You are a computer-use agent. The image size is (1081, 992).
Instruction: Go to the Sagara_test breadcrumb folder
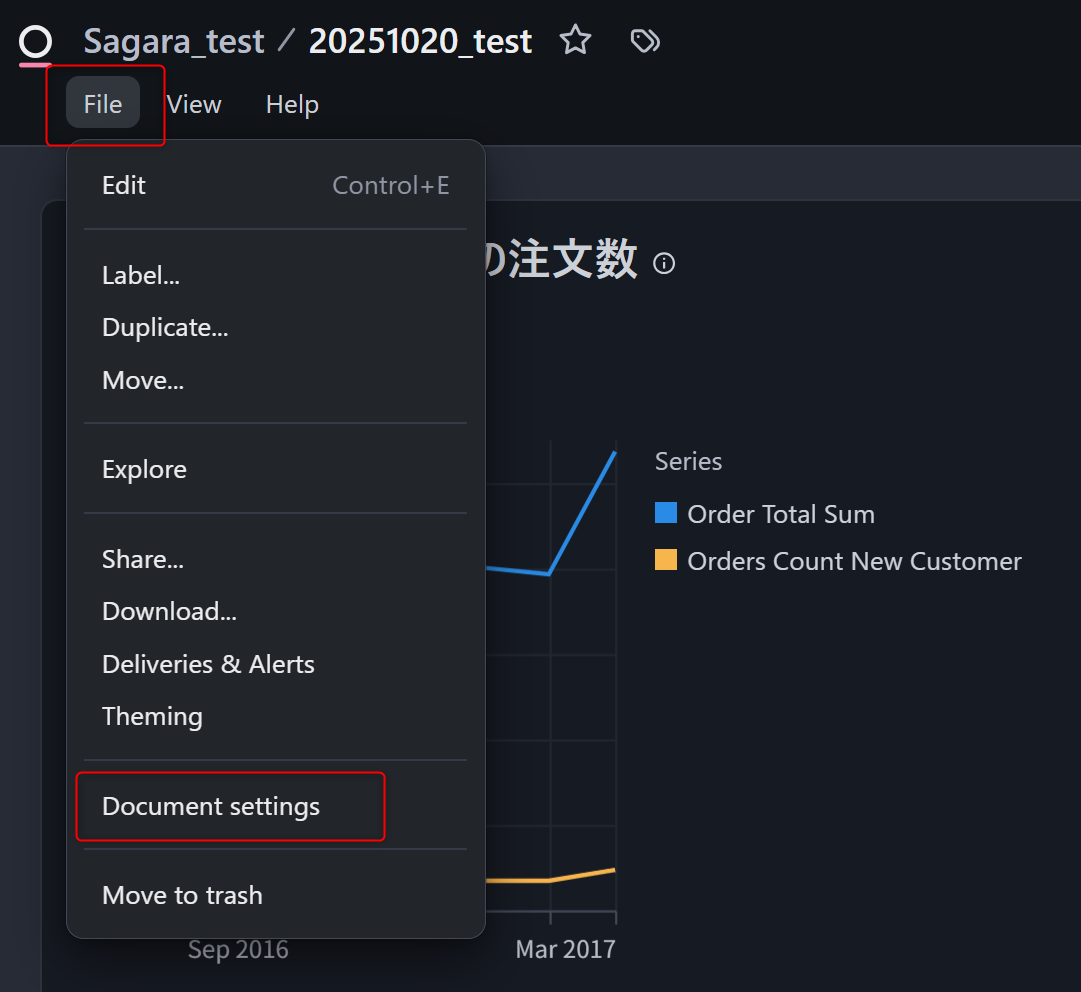click(174, 41)
